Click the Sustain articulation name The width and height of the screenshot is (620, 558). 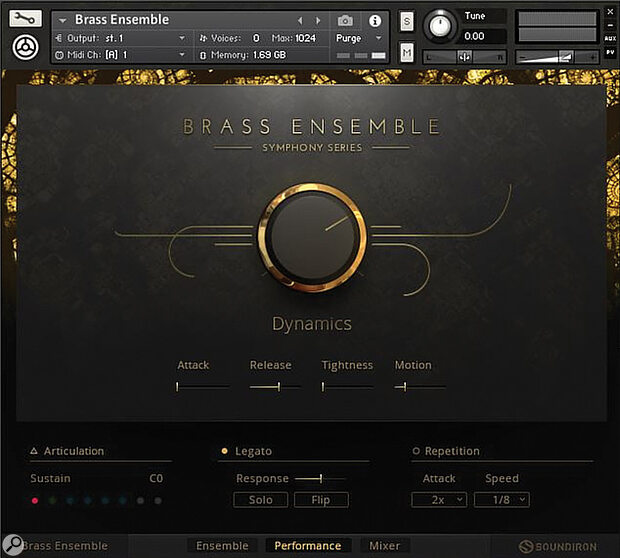click(x=50, y=479)
